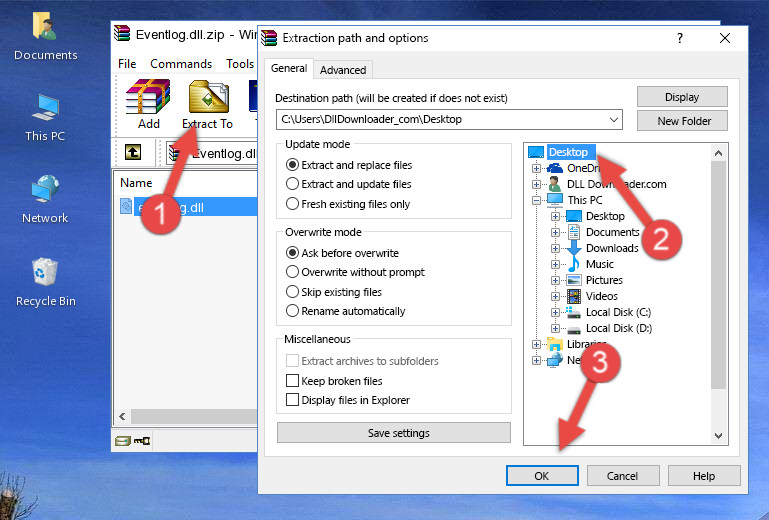Expand the Music tree node
Image resolution: width=769 pixels, height=520 pixels.
(x=555, y=264)
